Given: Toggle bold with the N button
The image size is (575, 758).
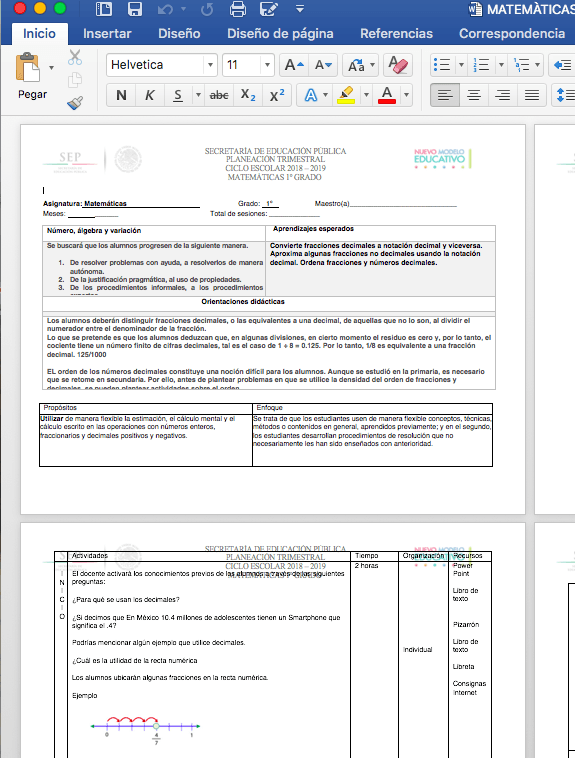Looking at the screenshot, I should click(121, 95).
